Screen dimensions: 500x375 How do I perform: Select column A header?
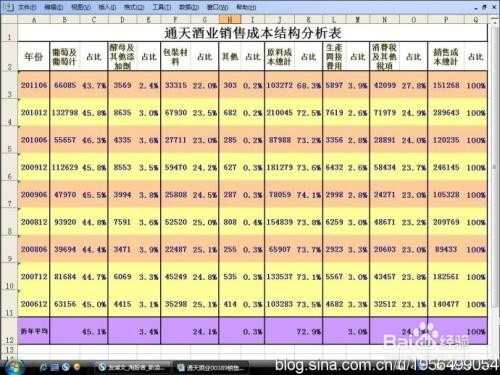pyautogui.click(x=34, y=20)
